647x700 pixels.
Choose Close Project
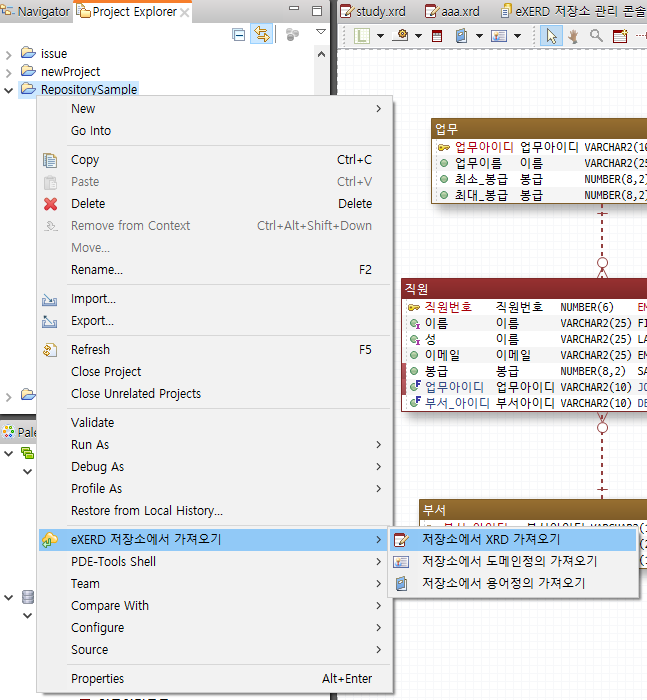click(x=215, y=371)
